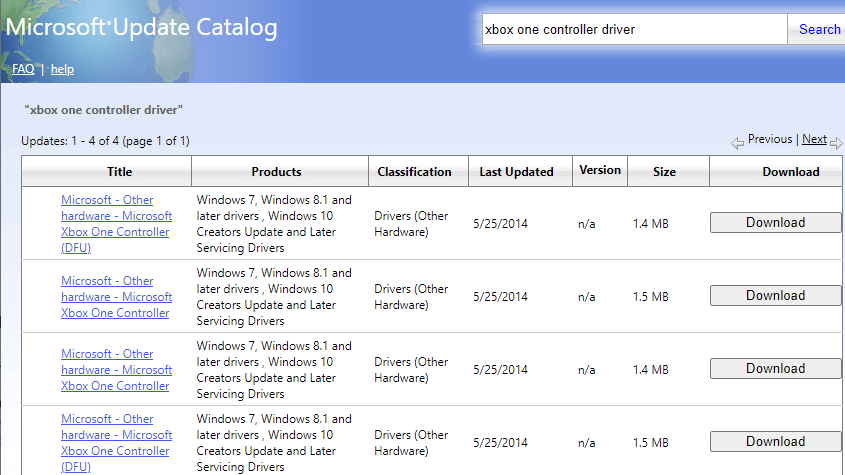Click the Search button

tap(819, 30)
